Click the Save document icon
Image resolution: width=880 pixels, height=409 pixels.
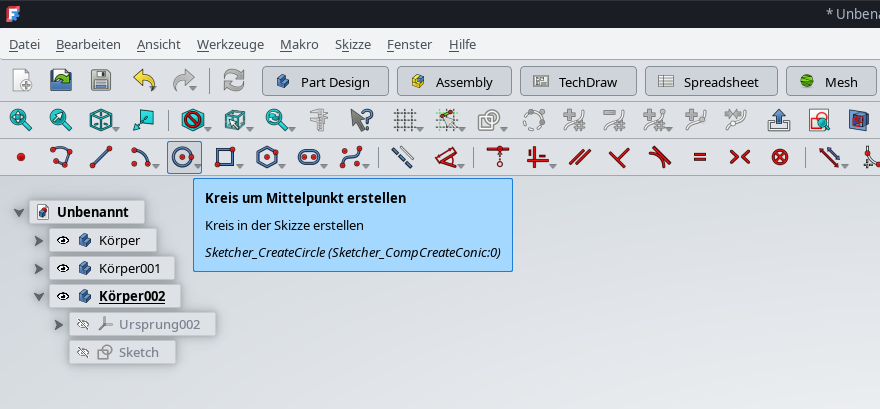pyautogui.click(x=101, y=81)
